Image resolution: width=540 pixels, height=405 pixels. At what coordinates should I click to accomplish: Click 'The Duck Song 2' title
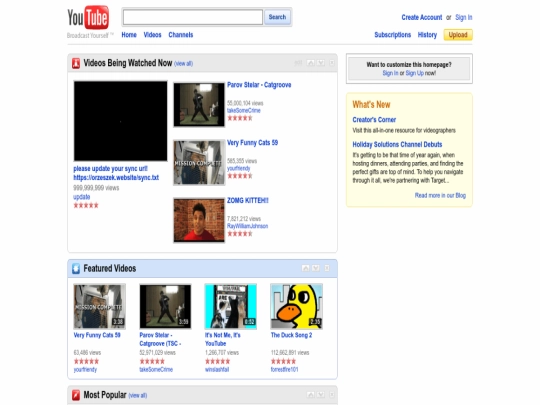[x=291, y=335]
